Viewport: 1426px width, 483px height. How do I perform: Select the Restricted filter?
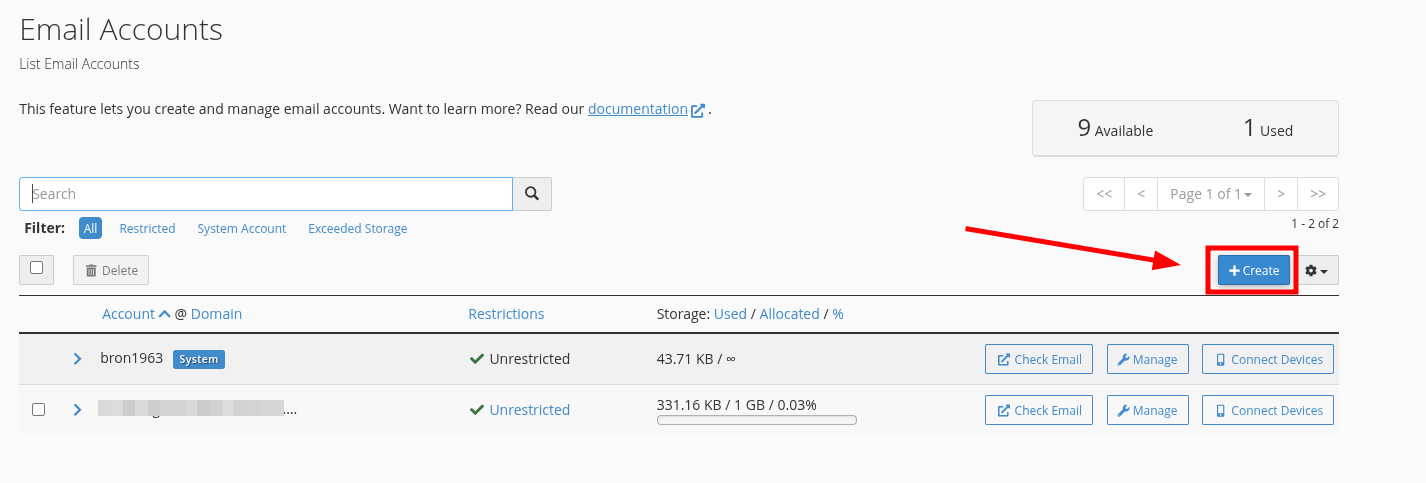[x=147, y=229]
